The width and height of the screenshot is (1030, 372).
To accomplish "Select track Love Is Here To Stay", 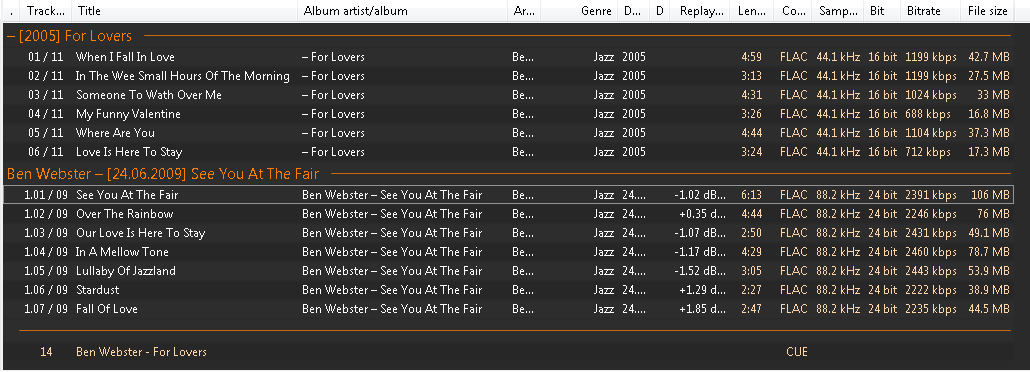I will (129, 152).
